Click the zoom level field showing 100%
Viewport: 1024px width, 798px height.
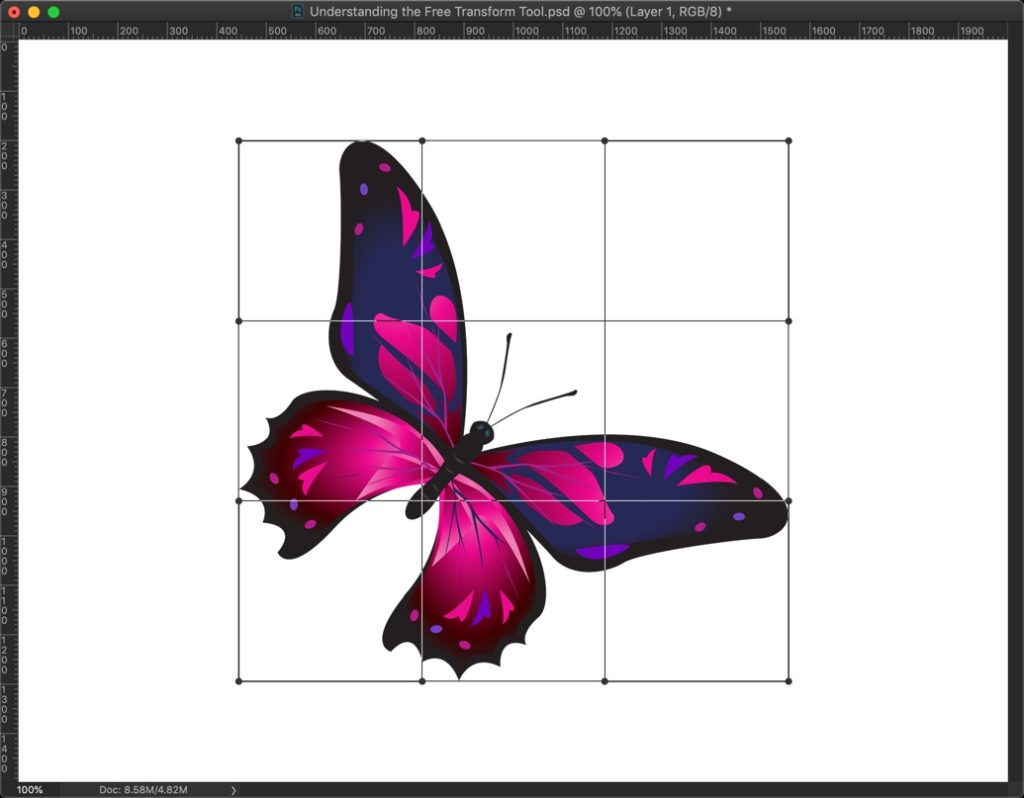click(x=28, y=789)
